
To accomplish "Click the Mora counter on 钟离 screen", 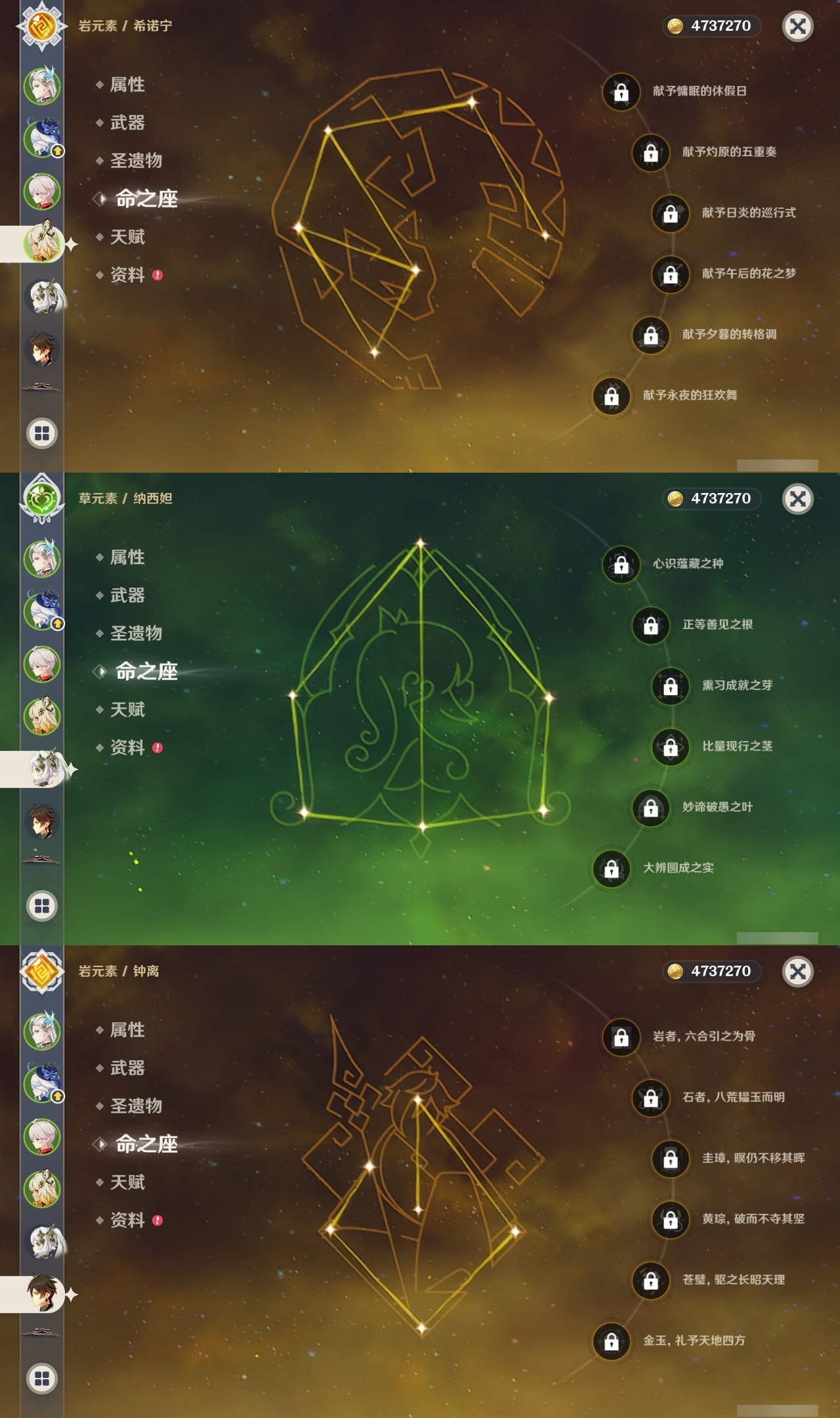I will pos(712,971).
